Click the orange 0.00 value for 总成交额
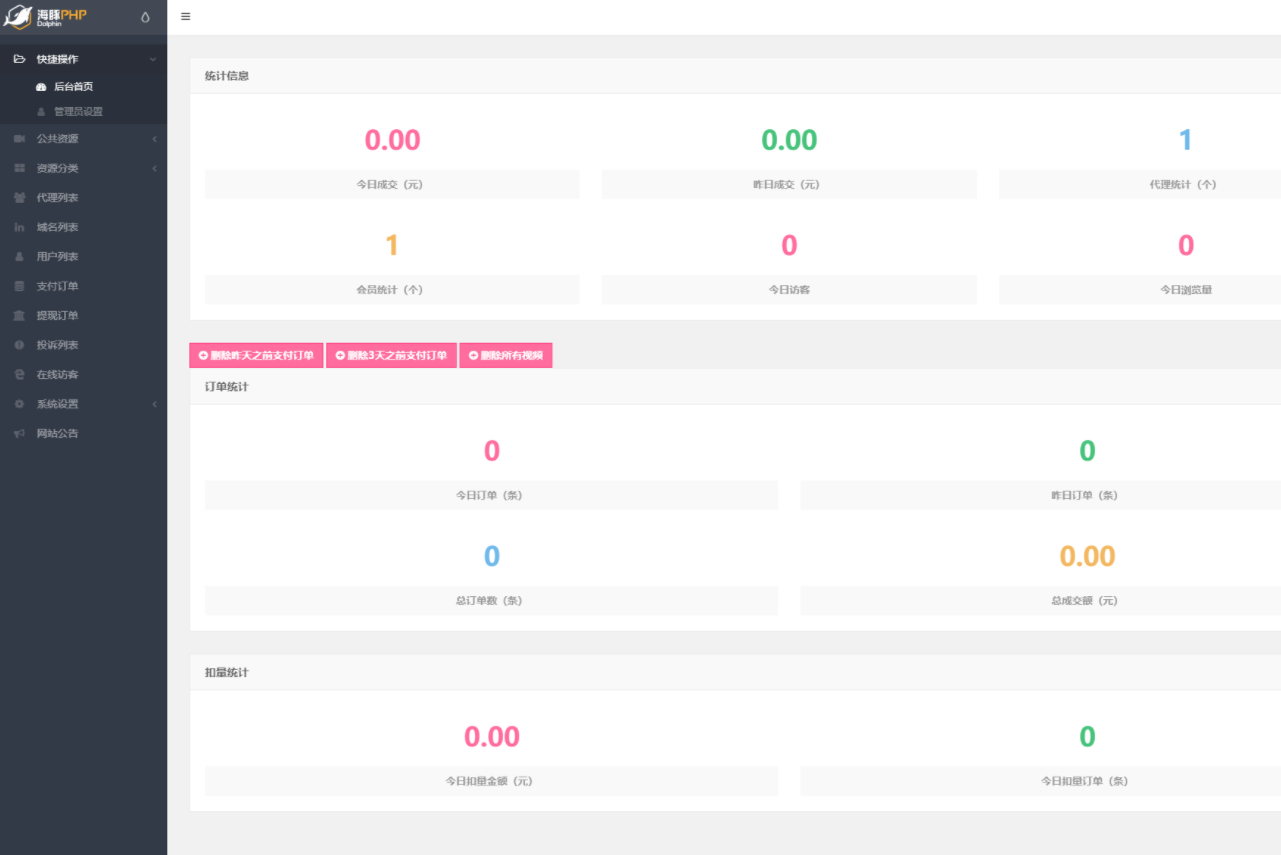The height and width of the screenshot is (855, 1281). click(1087, 556)
